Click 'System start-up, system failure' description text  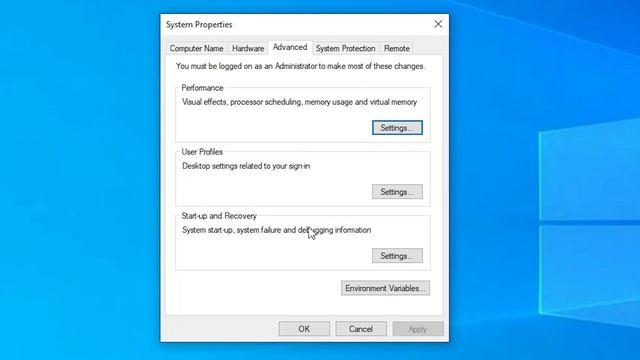pyautogui.click(x=277, y=230)
